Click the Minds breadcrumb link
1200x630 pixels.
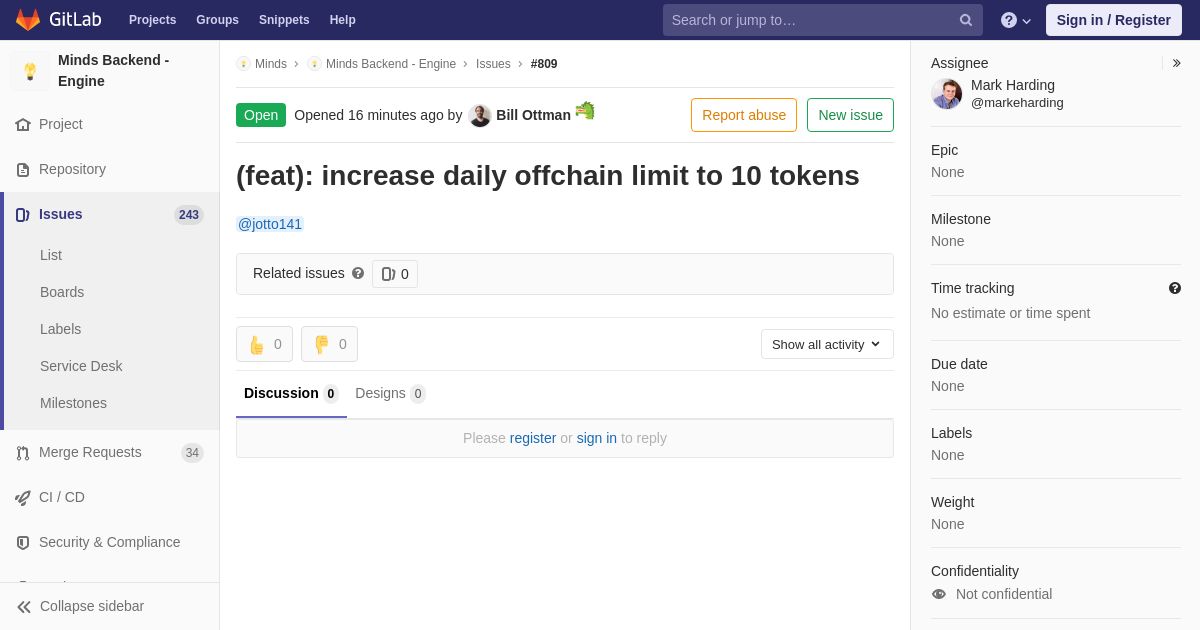pyautogui.click(x=271, y=64)
